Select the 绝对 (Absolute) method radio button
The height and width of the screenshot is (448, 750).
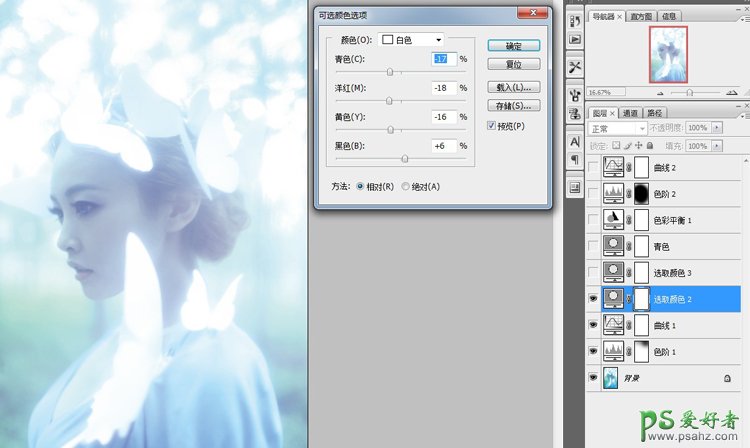(405, 187)
